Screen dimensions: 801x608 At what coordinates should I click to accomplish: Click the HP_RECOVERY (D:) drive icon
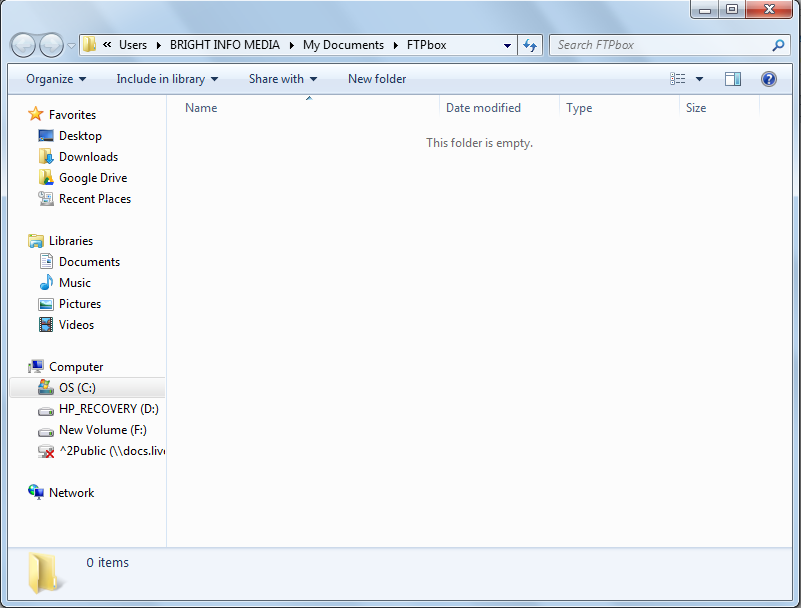coord(46,410)
